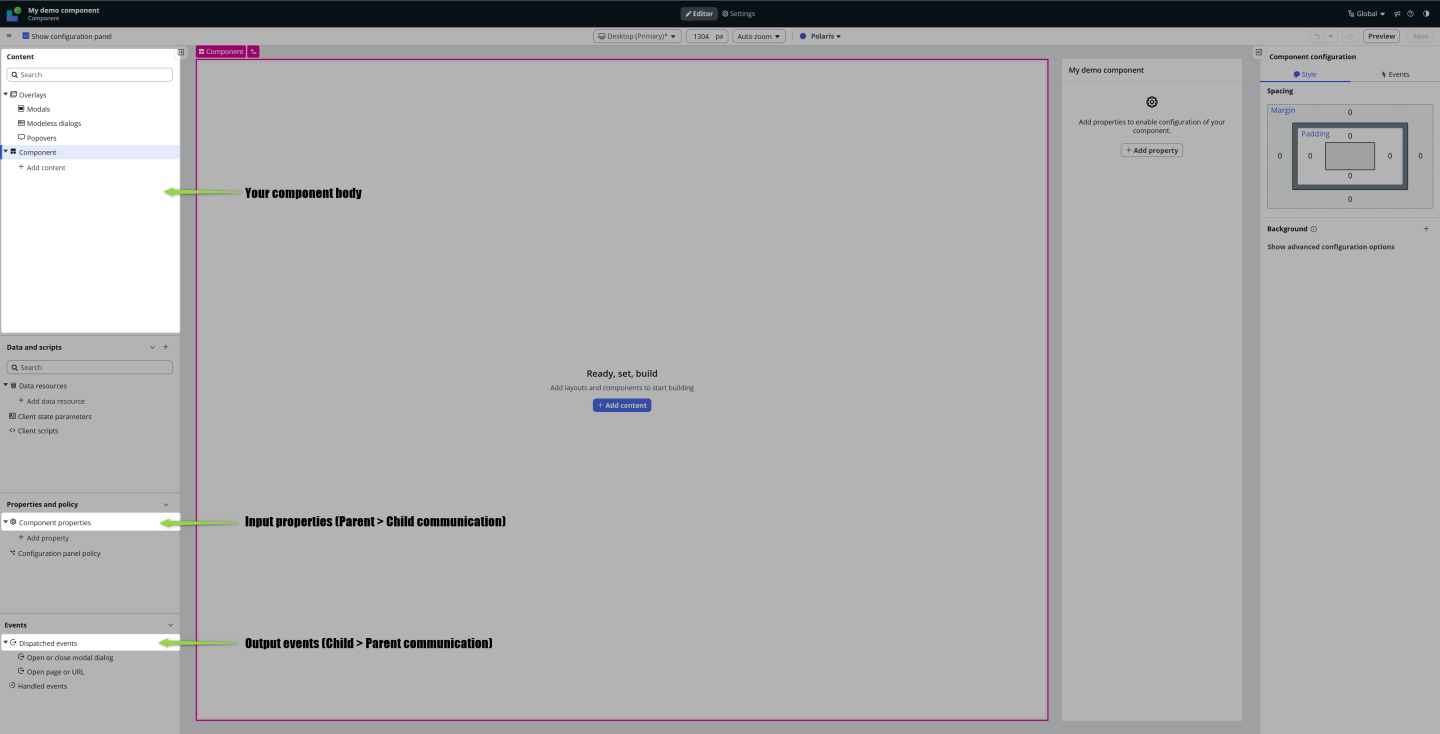
Task: Open announcements via the megaphone icon
Action: pyautogui.click(x=1397, y=13)
